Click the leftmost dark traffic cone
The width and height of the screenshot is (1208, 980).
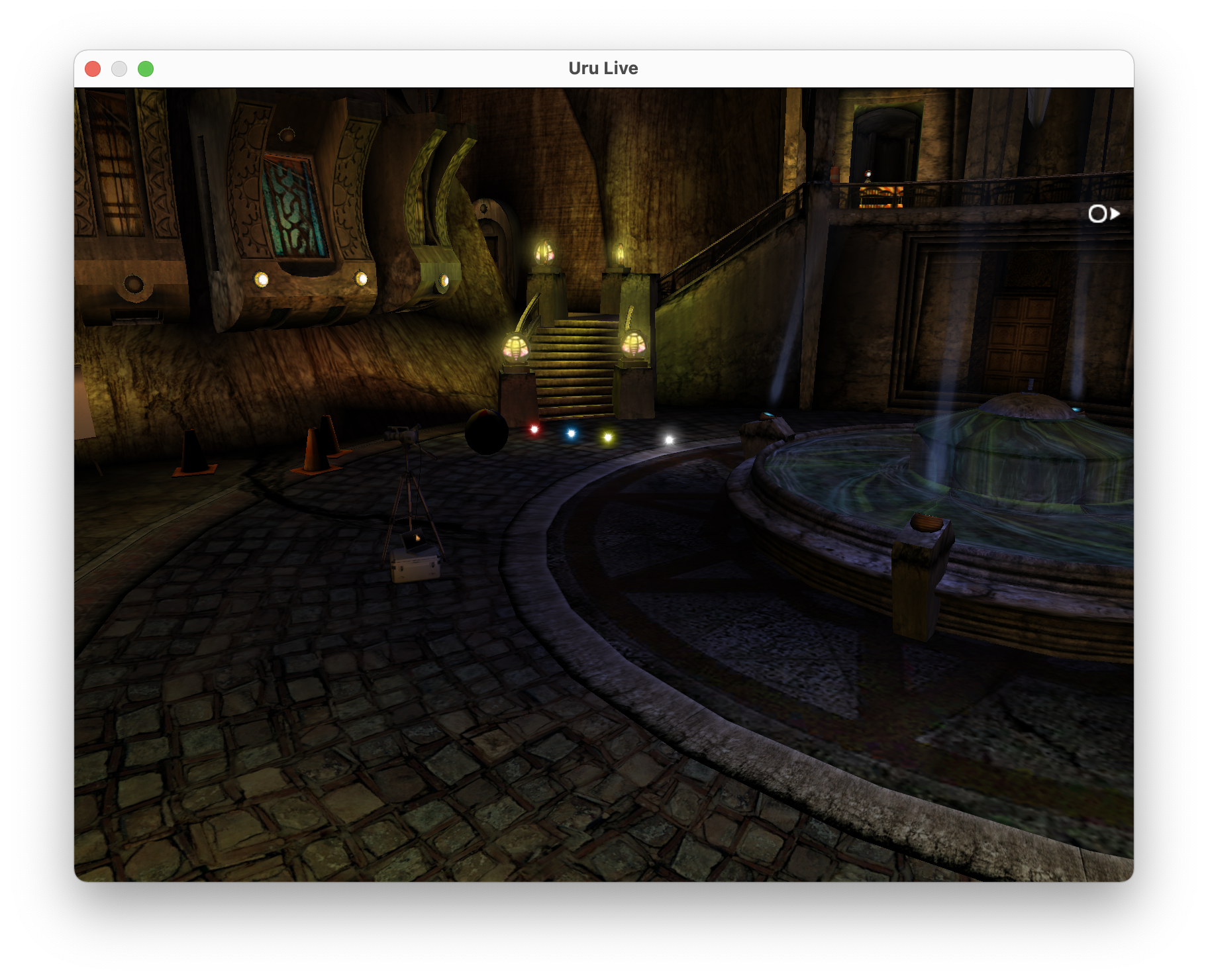[193, 453]
